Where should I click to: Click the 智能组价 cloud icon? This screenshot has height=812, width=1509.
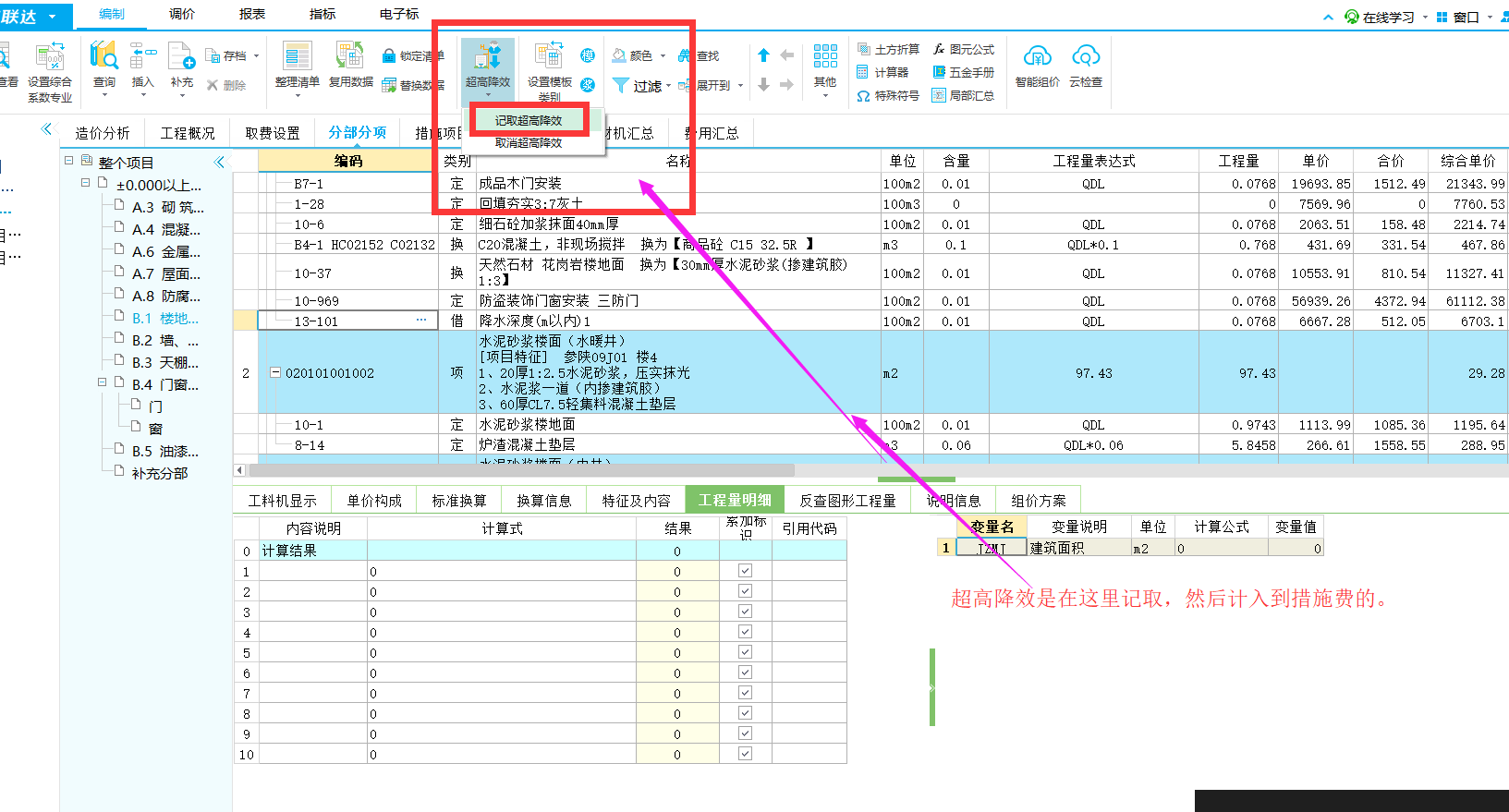point(1038,56)
